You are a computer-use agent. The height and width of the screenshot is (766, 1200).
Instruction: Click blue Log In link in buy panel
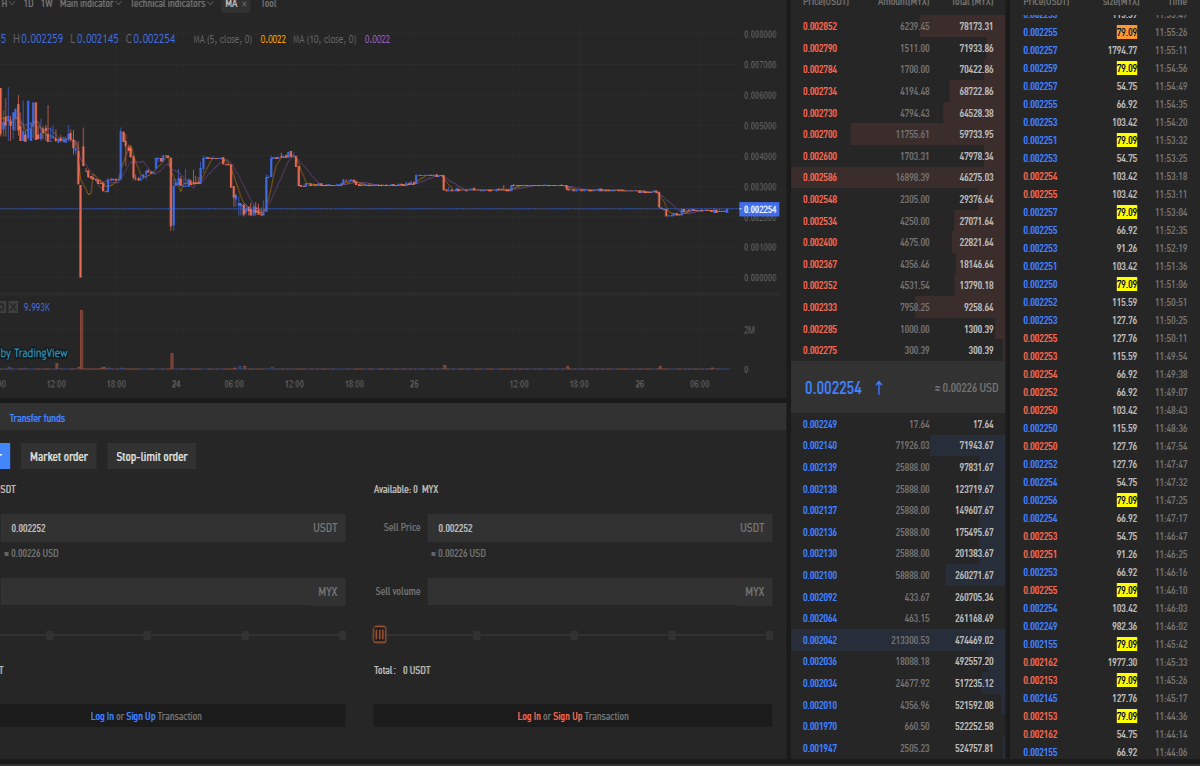(x=102, y=716)
